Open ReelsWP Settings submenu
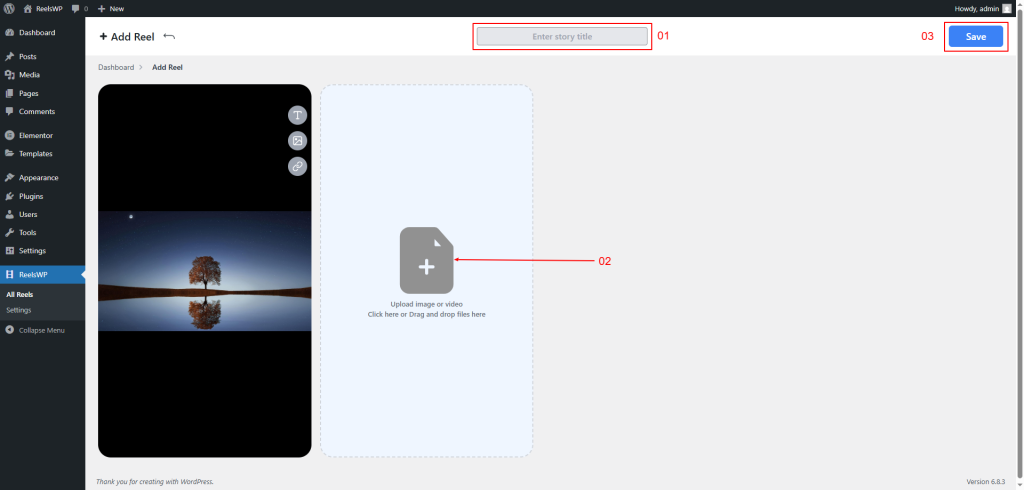Viewport: 1024px width, 490px height. tap(19, 310)
